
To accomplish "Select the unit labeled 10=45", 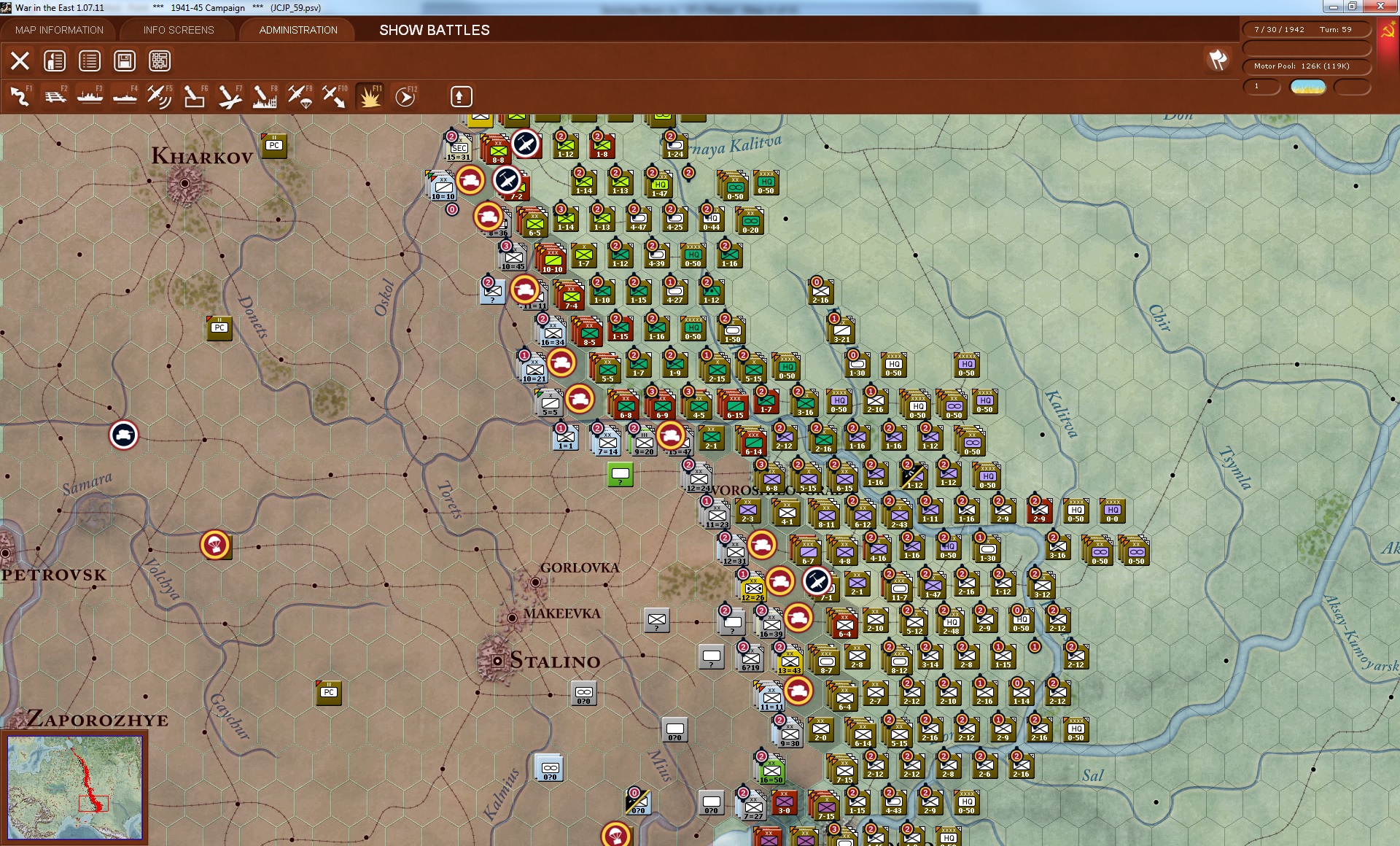I will click(513, 257).
